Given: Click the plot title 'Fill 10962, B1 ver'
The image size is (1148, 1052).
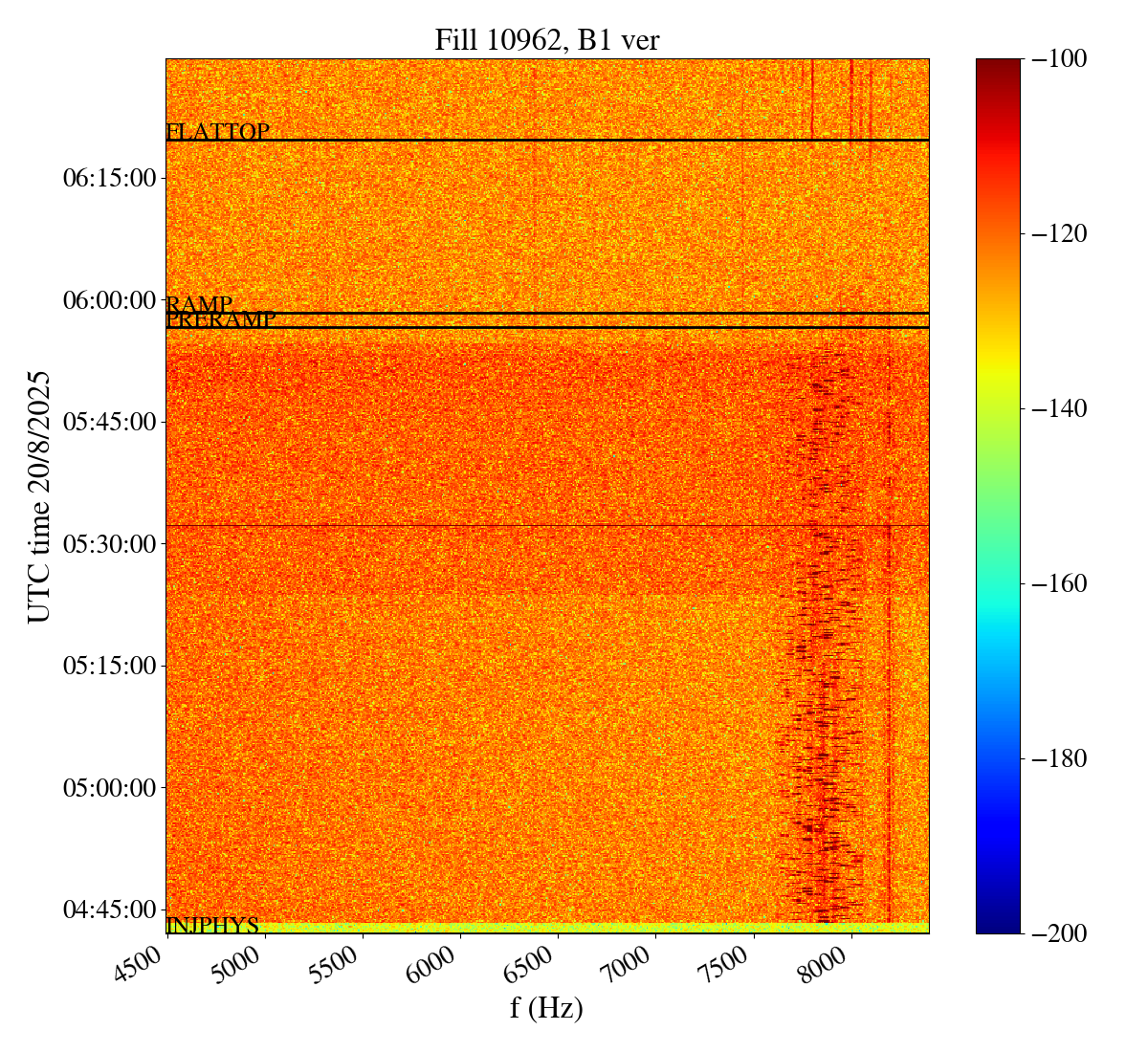Looking at the screenshot, I should coord(546,39).
